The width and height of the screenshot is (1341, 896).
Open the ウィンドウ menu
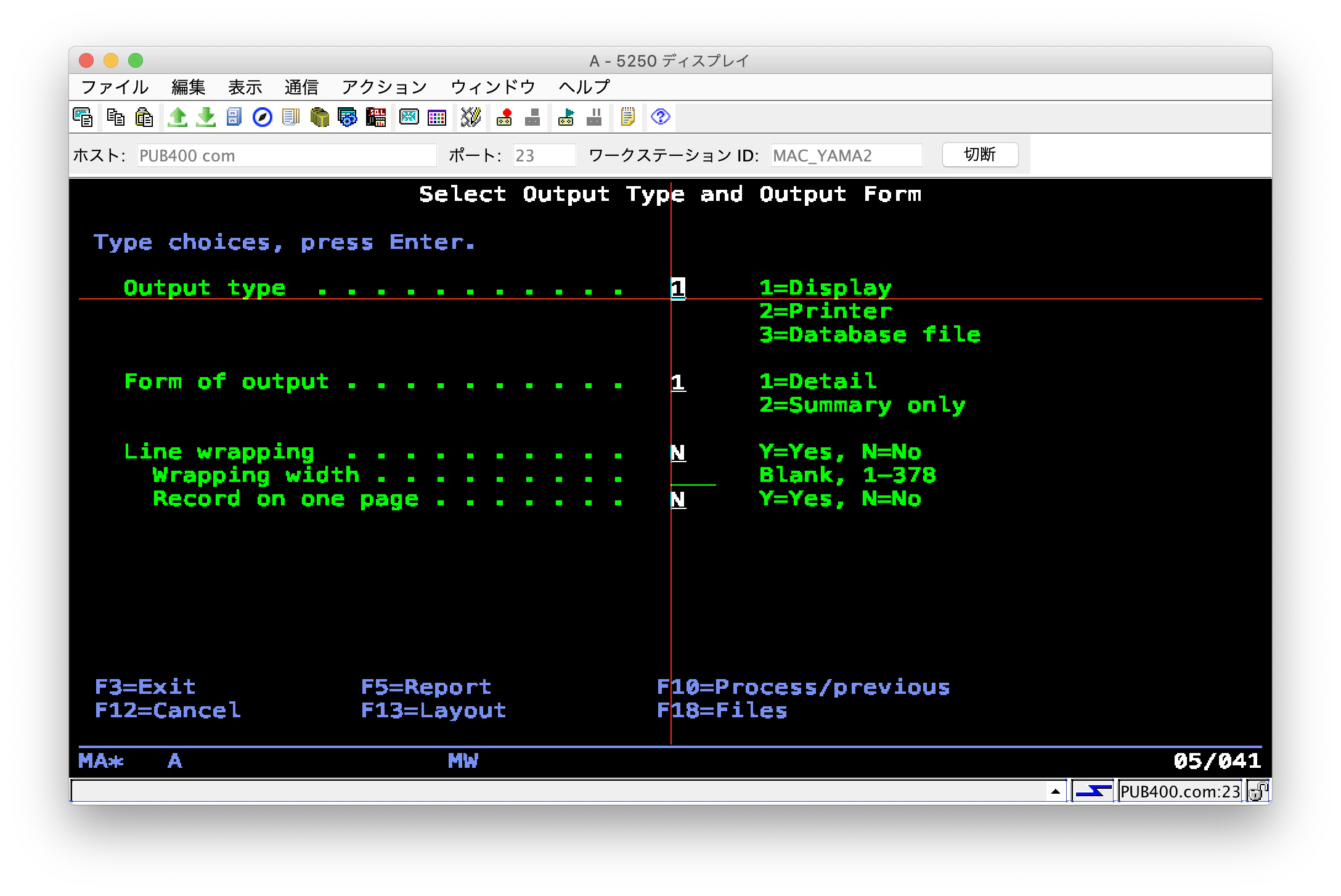pos(493,87)
